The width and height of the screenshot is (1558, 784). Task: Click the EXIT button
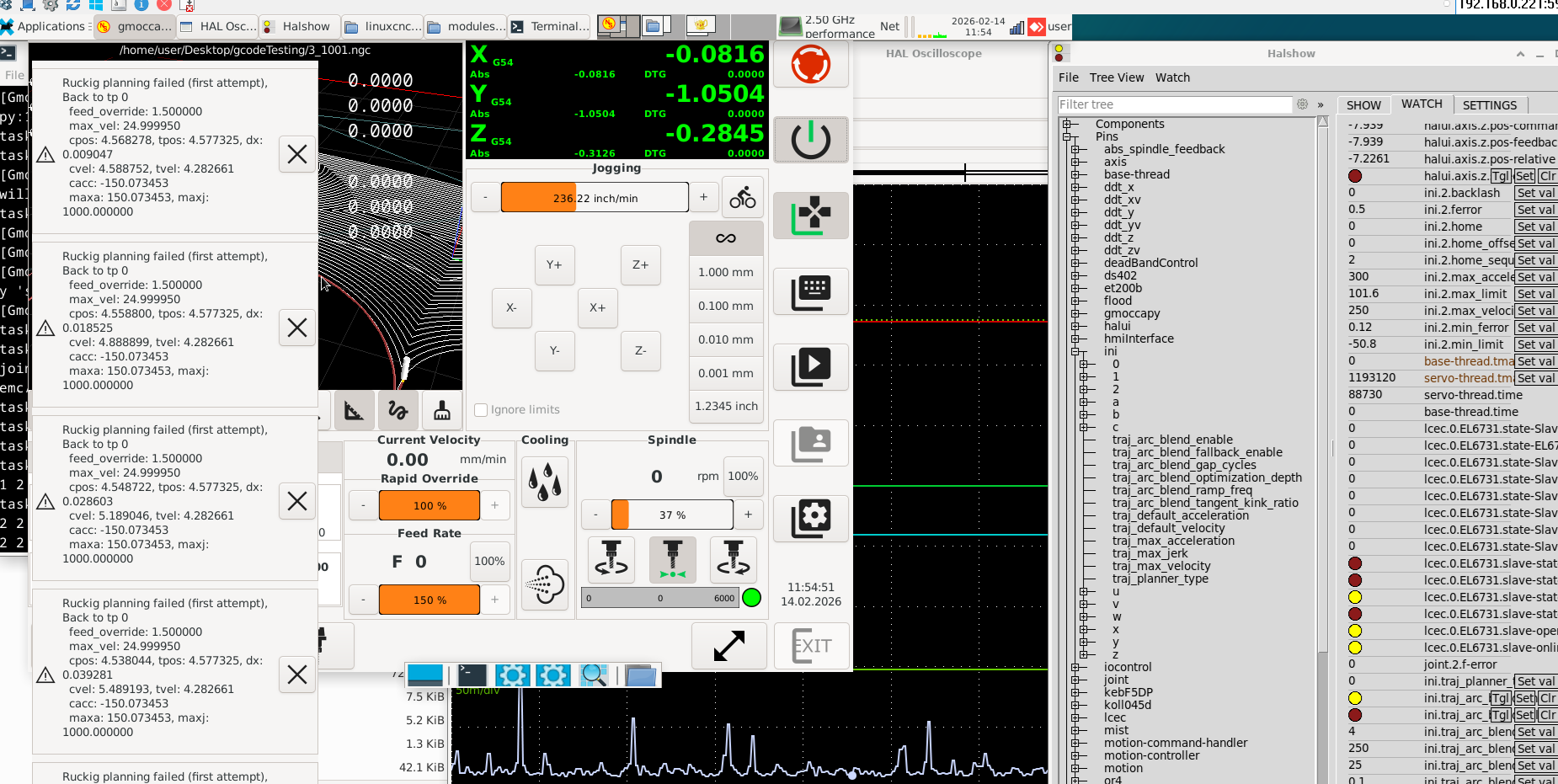coord(812,646)
